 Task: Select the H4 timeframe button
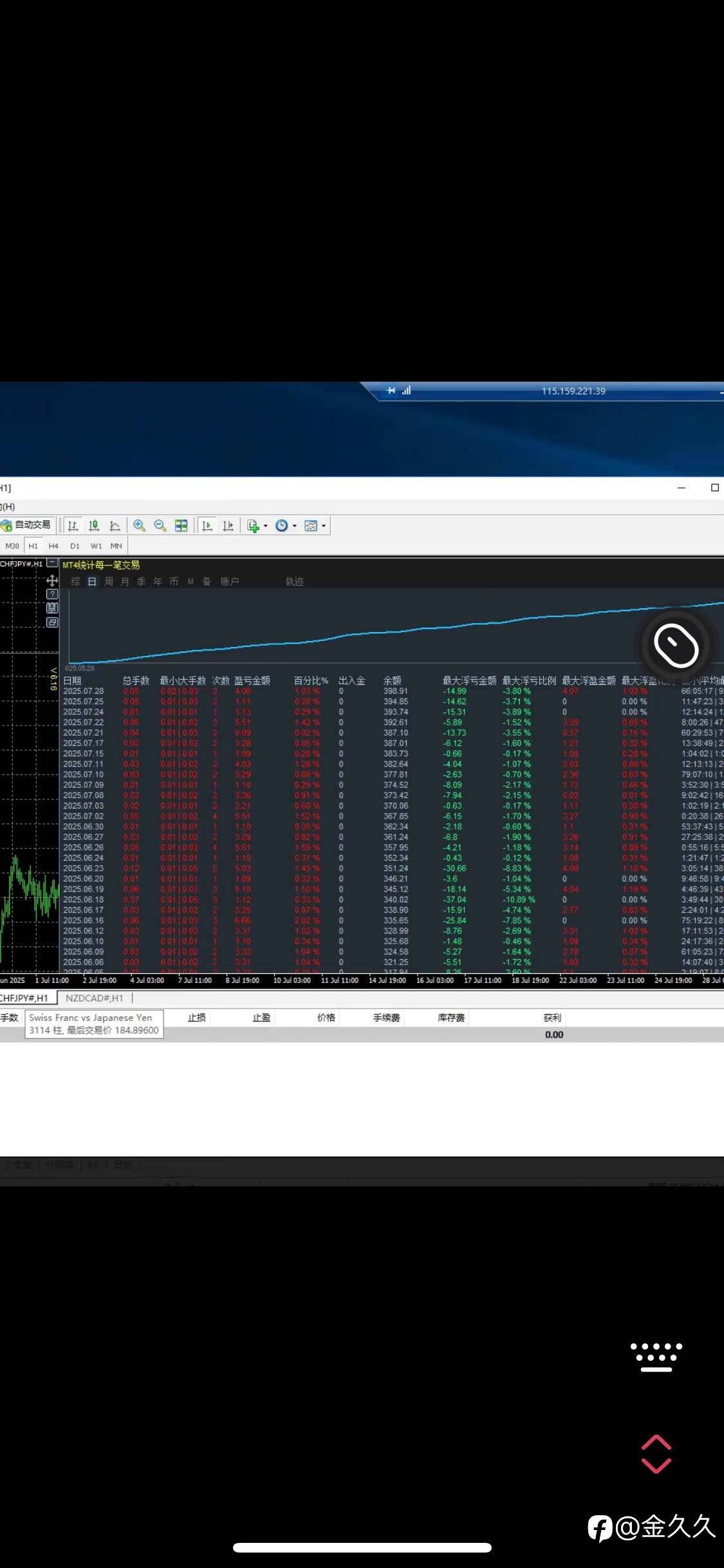point(53,546)
